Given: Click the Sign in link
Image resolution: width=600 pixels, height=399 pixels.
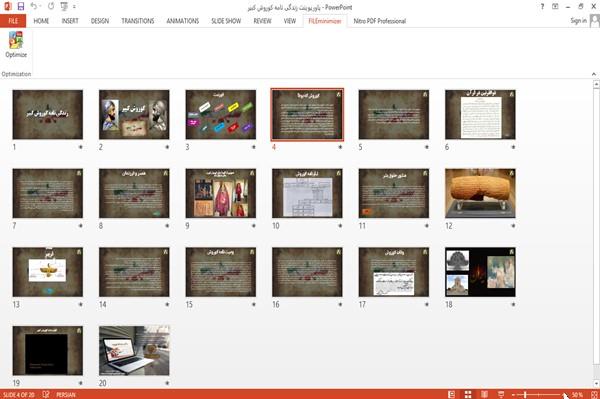Looking at the screenshot, I should [x=578, y=21].
